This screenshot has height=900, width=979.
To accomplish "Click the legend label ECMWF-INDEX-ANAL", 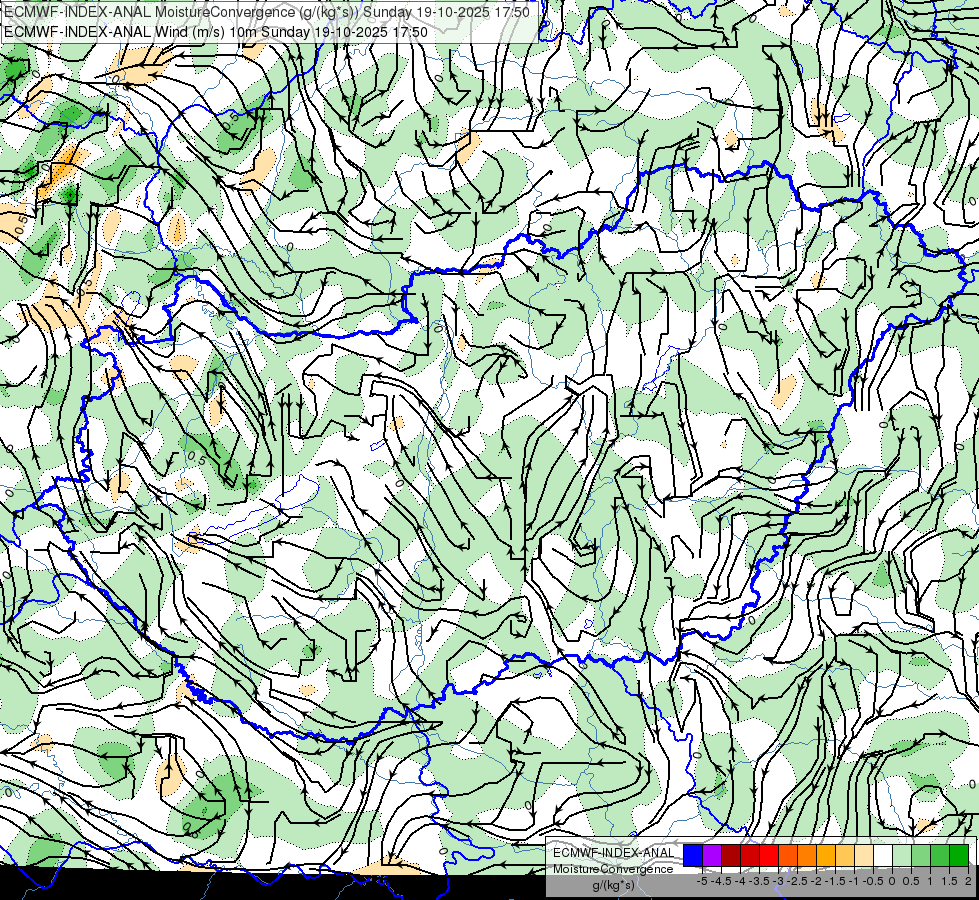I will click(x=613, y=853).
